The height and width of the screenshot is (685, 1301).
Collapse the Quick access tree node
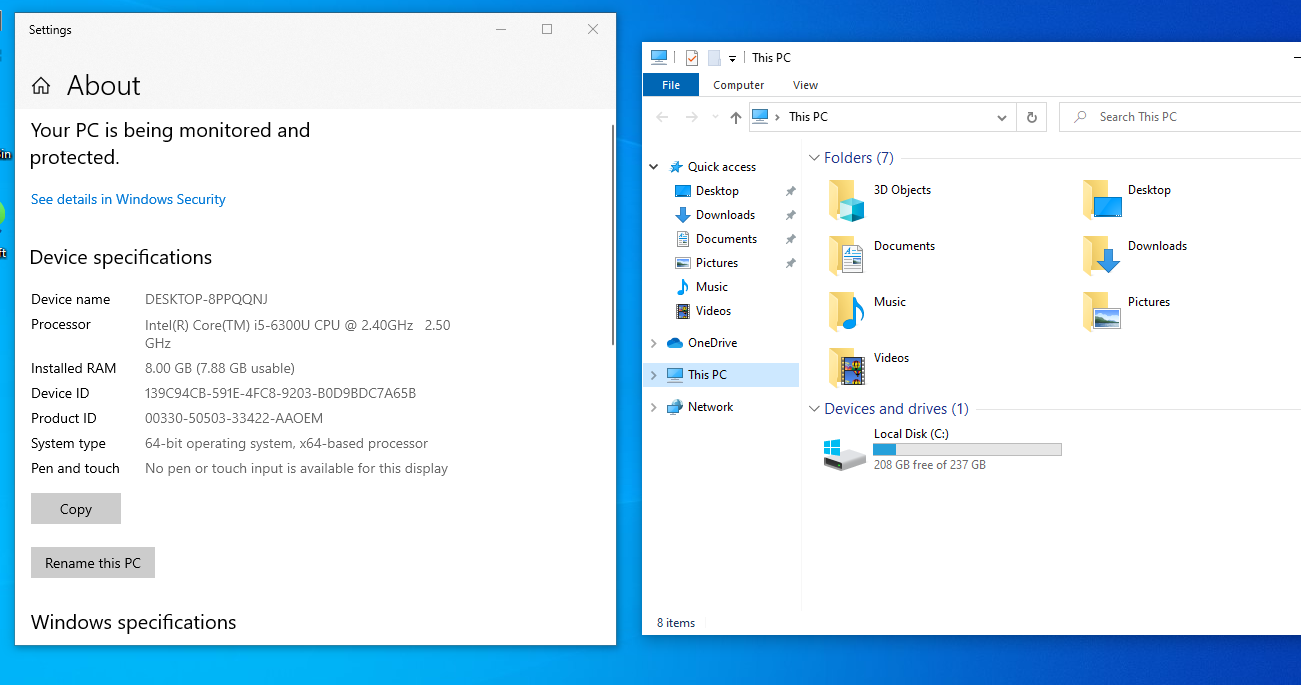[654, 167]
